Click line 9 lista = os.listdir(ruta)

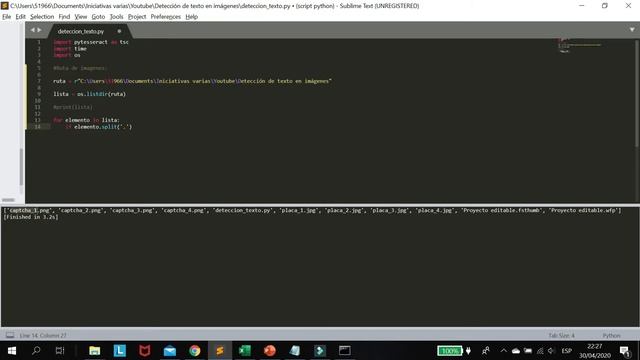(x=89, y=94)
